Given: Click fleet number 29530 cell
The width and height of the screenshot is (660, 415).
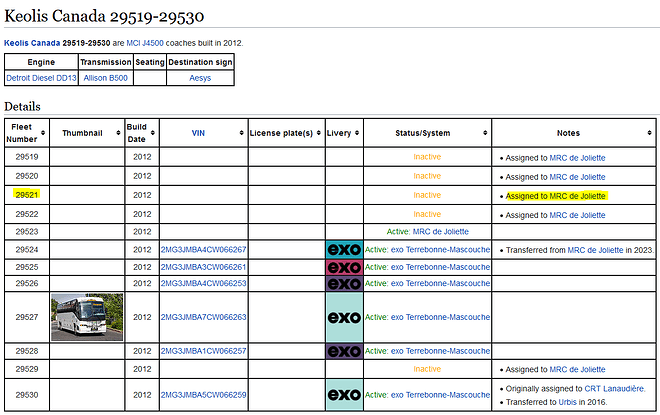Looking at the screenshot, I should pyautogui.click(x=27, y=395).
